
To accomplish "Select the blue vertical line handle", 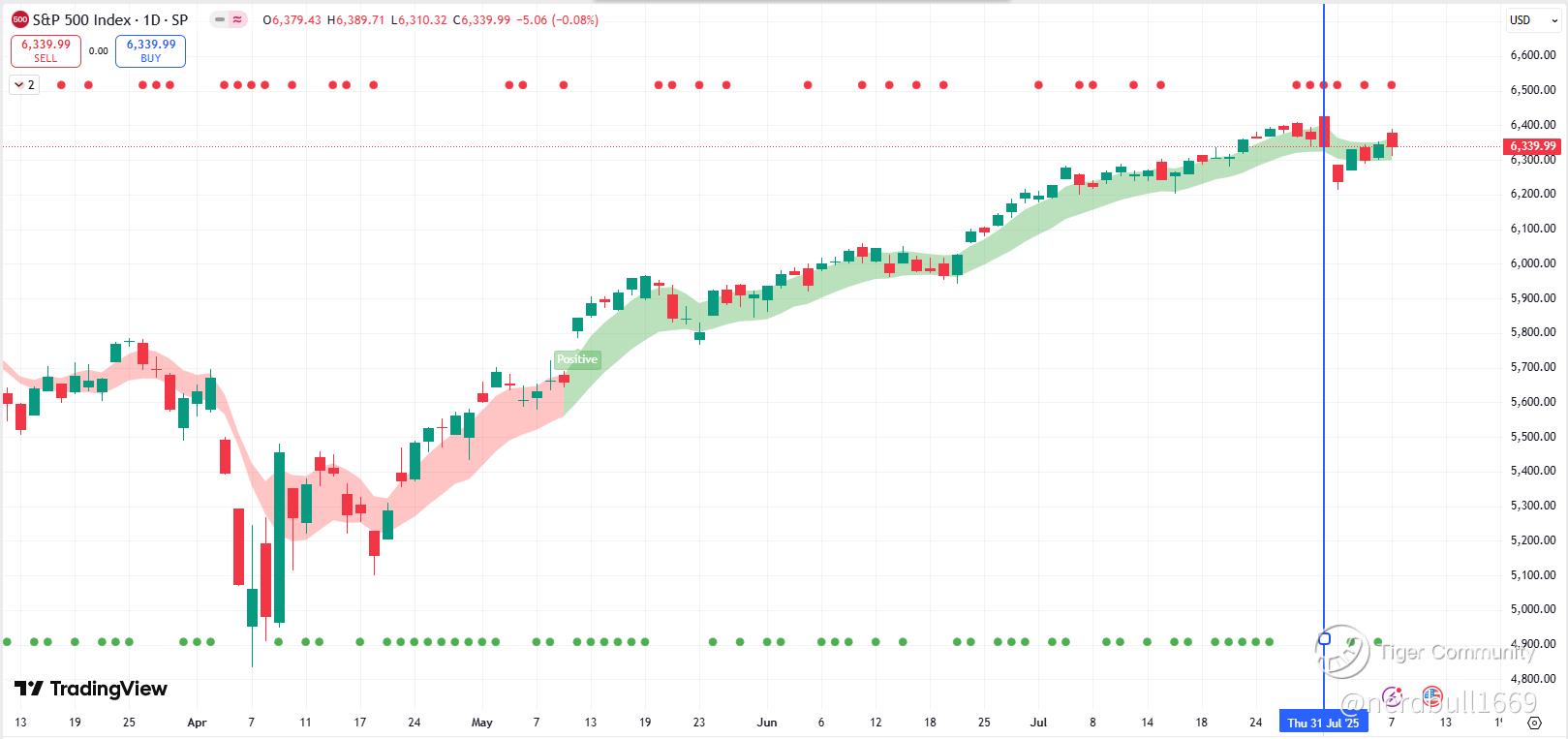I will click(x=1325, y=638).
